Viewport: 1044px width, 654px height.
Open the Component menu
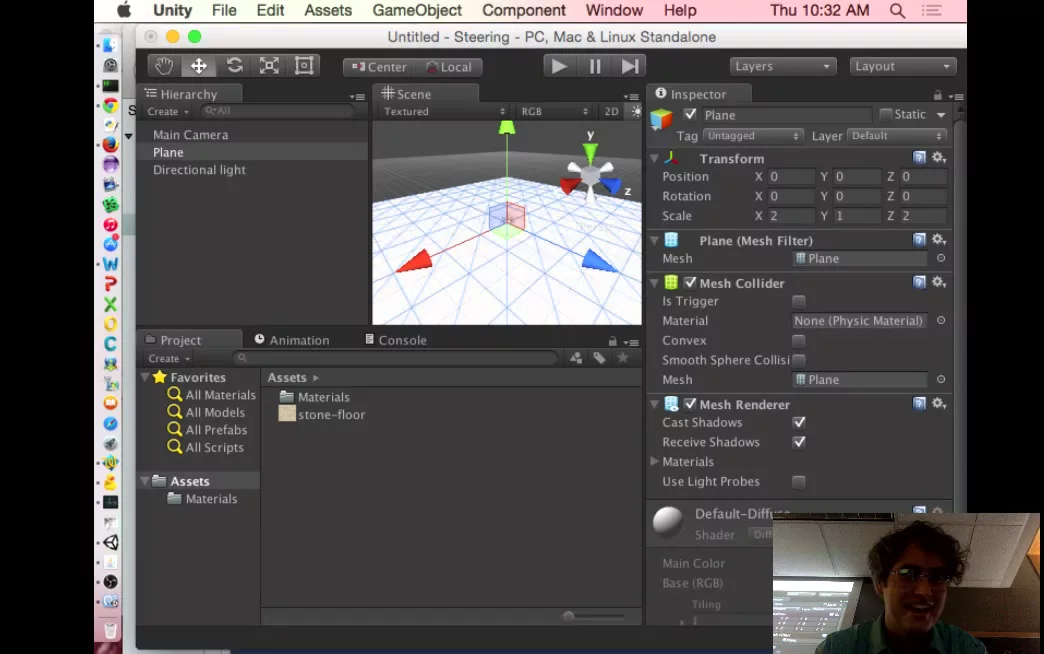[x=524, y=11]
